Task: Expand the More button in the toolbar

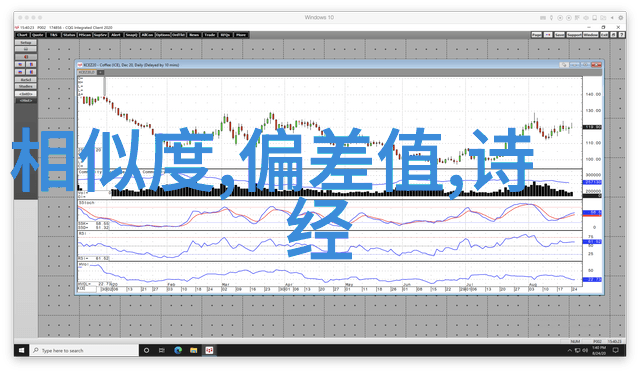Action: click(x=241, y=35)
